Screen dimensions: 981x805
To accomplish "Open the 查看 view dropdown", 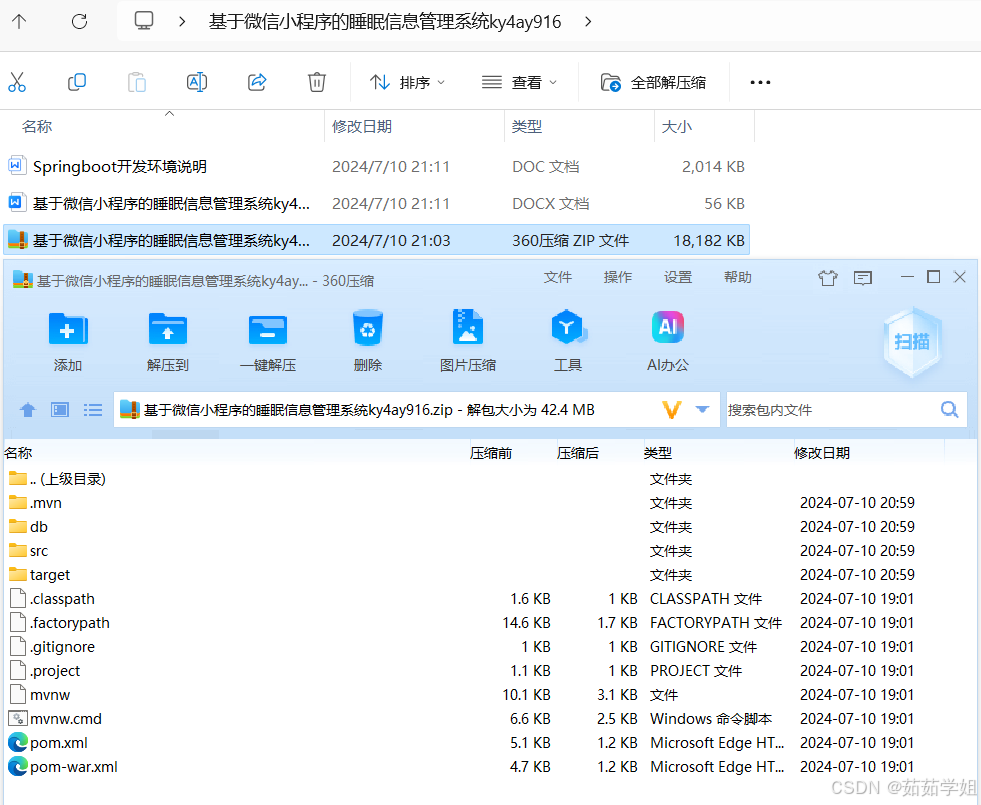I will coord(519,82).
